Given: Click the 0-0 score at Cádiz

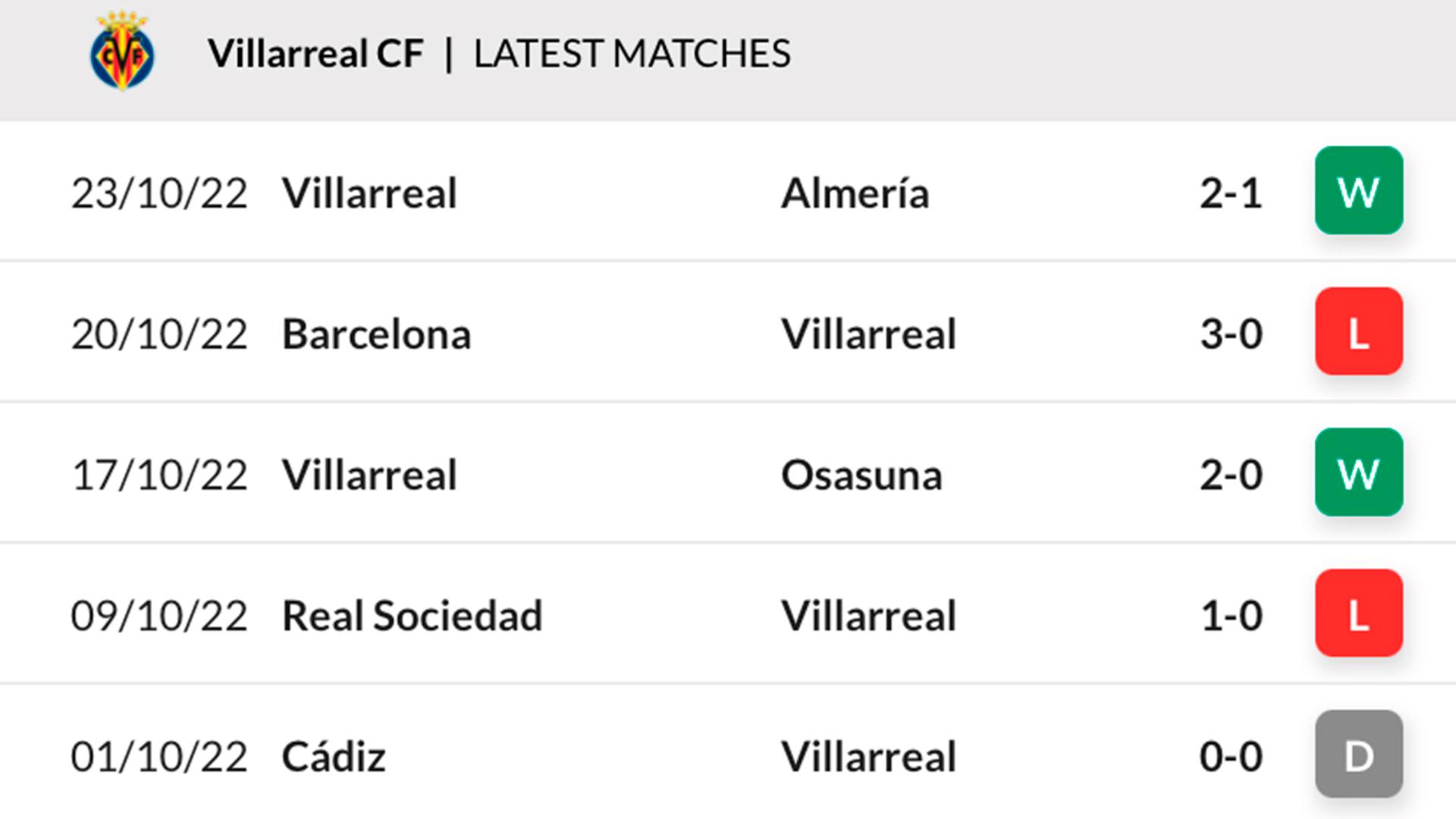Looking at the screenshot, I should pos(1231,757).
